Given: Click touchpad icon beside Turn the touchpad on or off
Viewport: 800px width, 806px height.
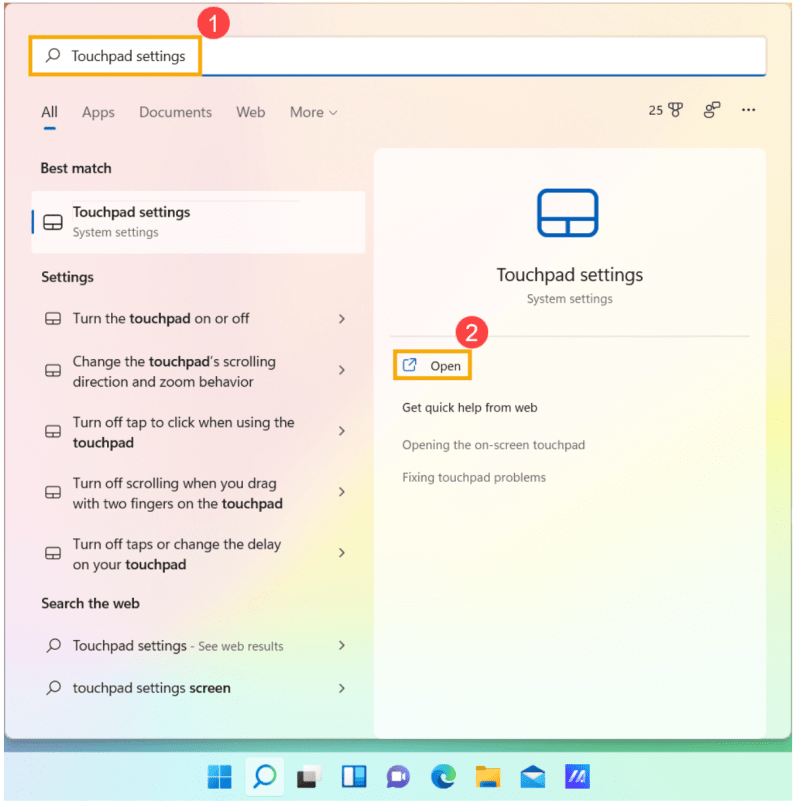Looking at the screenshot, I should pyautogui.click(x=53, y=319).
